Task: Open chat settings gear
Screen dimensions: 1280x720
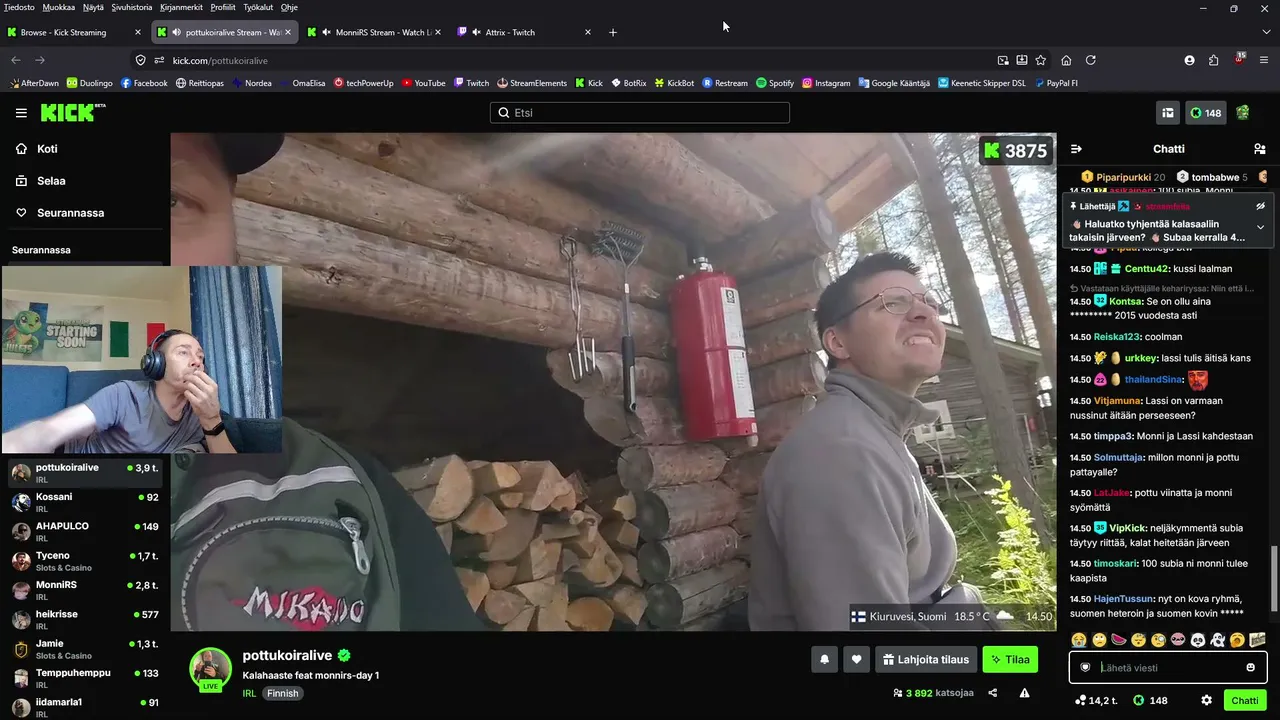Action: point(1206,701)
